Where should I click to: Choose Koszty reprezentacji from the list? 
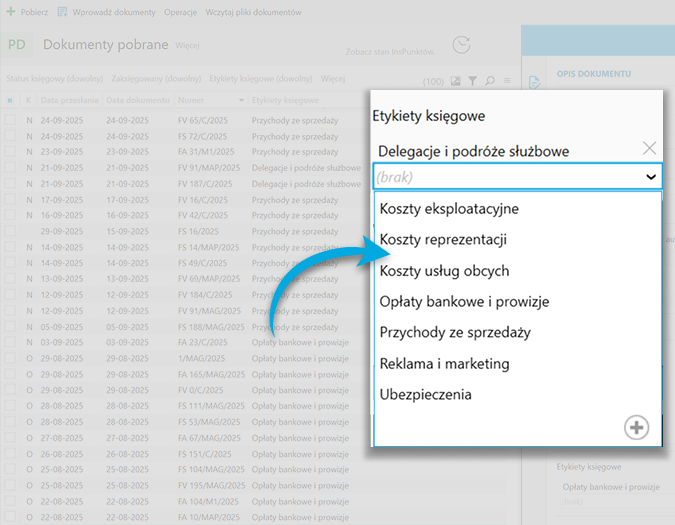click(443, 240)
